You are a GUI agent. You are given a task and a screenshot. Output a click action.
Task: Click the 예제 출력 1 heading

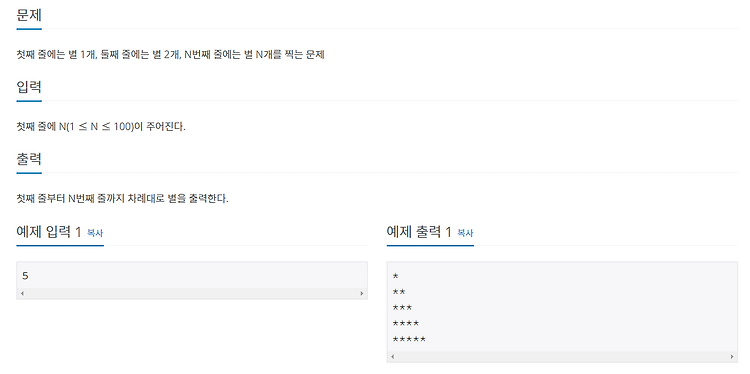[419, 232]
